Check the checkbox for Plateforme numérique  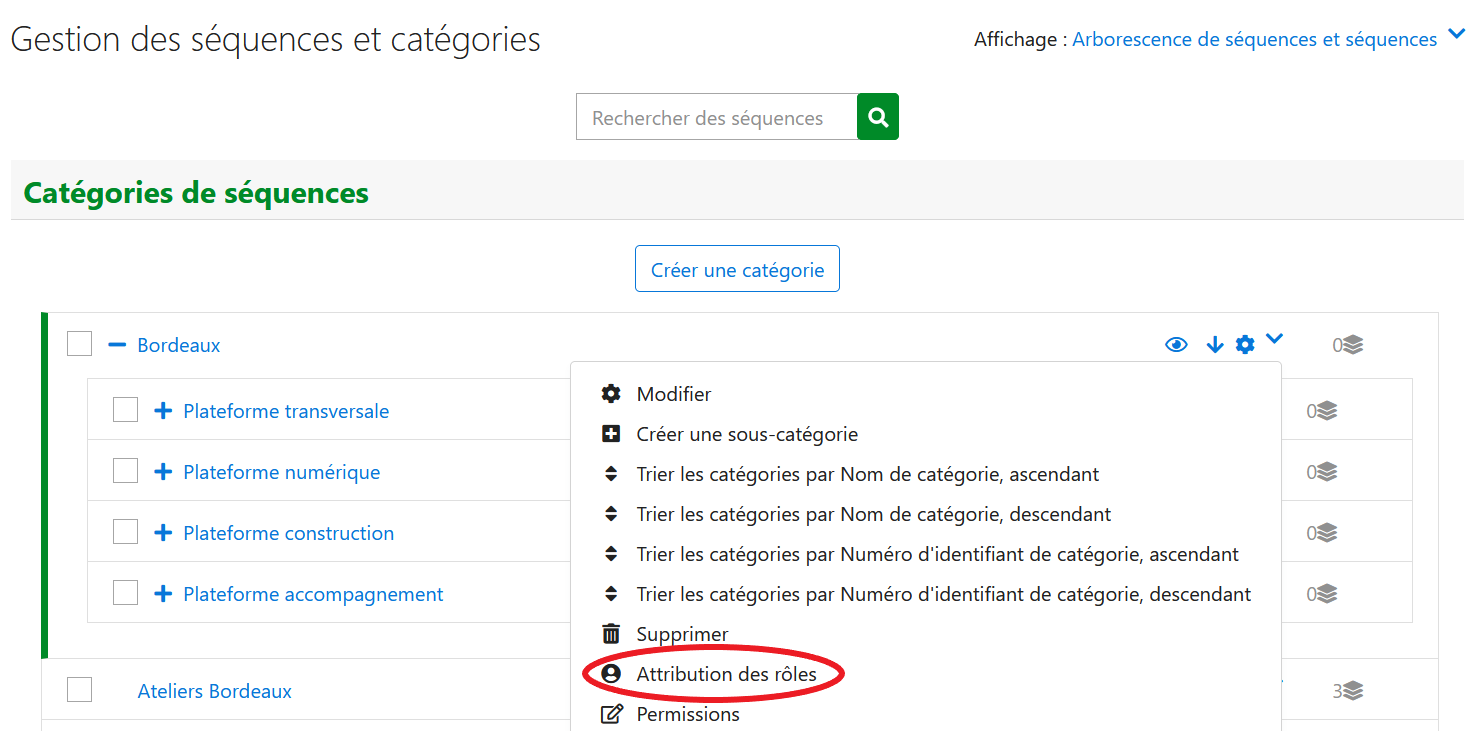point(125,470)
